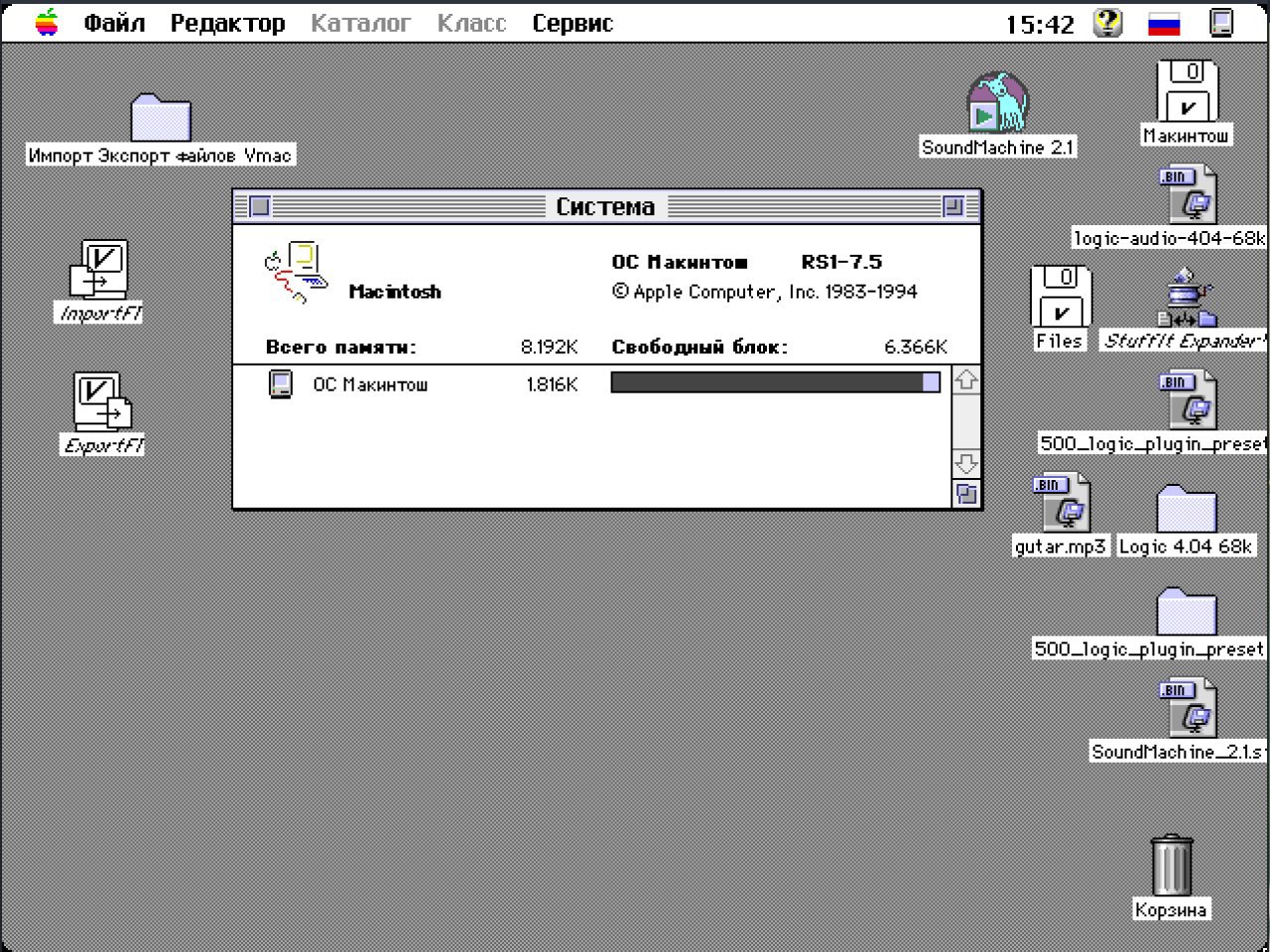Select the ImportFl application icon

click(99, 270)
